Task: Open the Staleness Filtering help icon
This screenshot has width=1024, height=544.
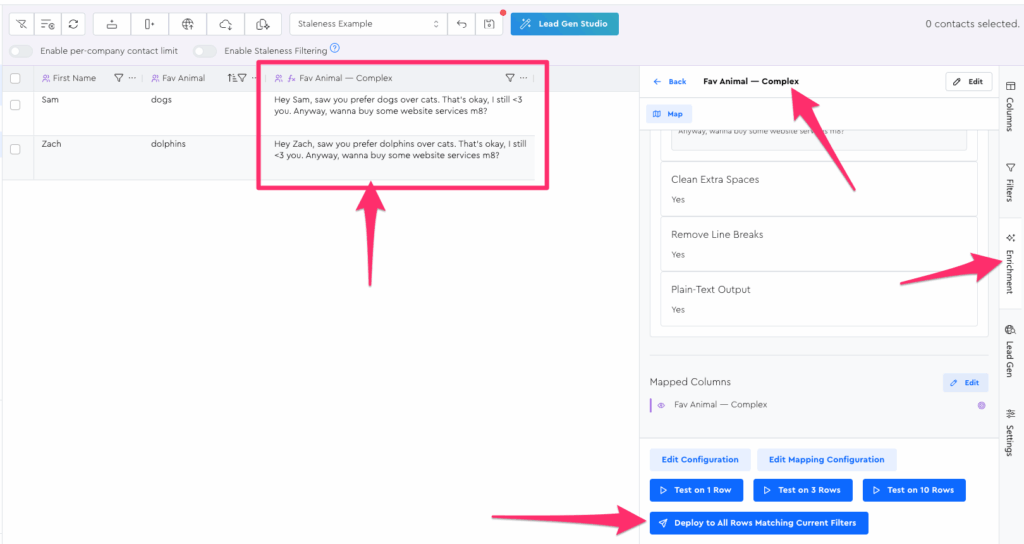Action: pyautogui.click(x=335, y=48)
